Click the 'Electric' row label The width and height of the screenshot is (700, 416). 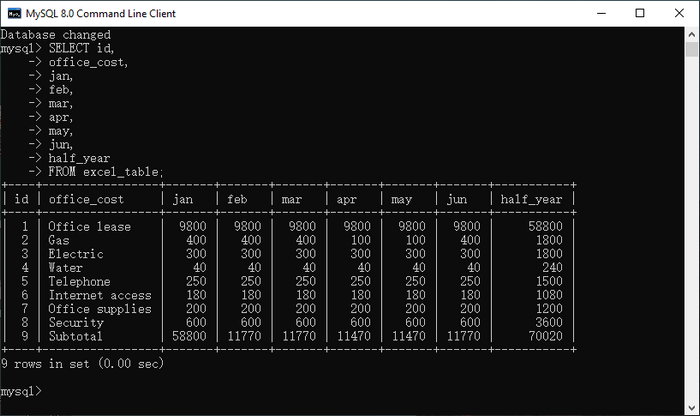(x=75, y=254)
